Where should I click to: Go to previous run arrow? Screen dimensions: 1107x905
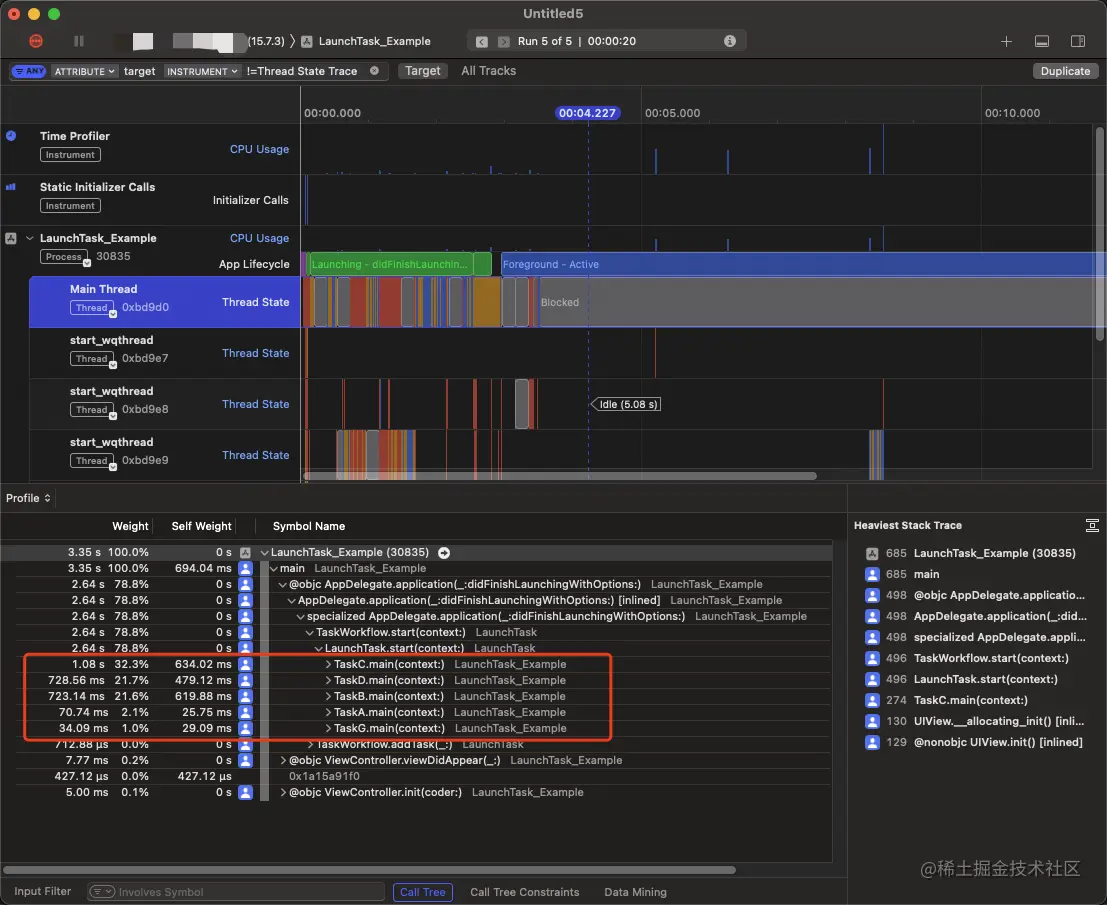[481, 42]
